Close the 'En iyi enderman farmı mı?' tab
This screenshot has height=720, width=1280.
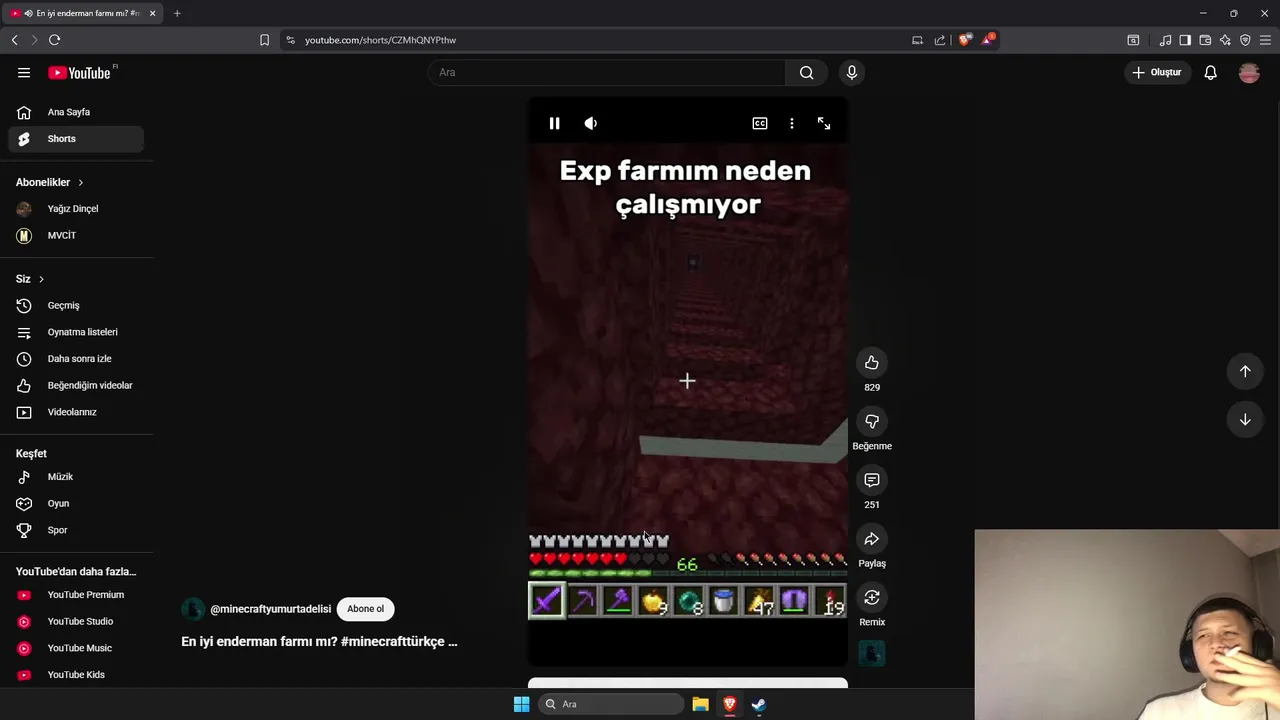[152, 13]
